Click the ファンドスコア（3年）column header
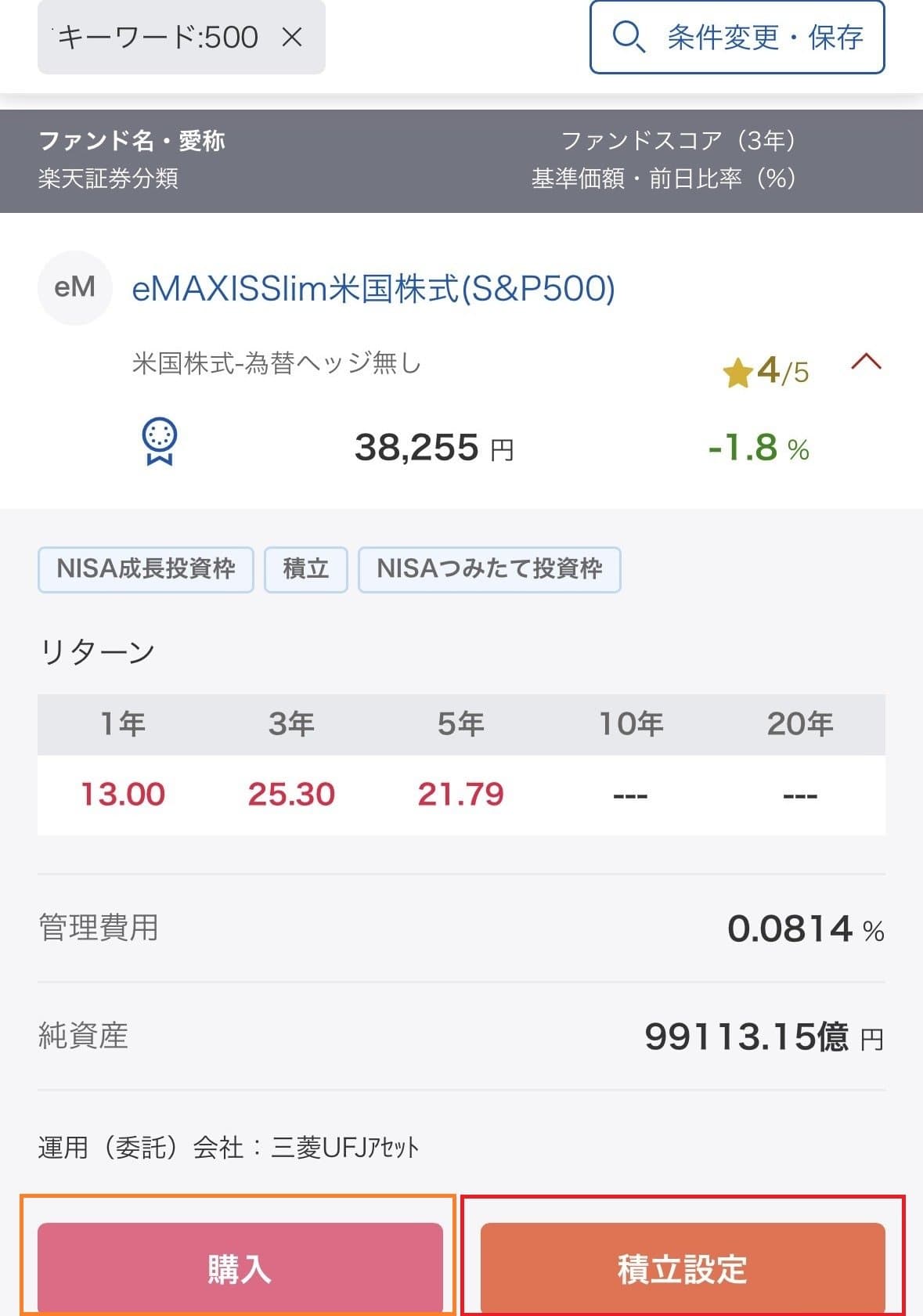The height and width of the screenshot is (1316, 923). pyautogui.click(x=680, y=142)
